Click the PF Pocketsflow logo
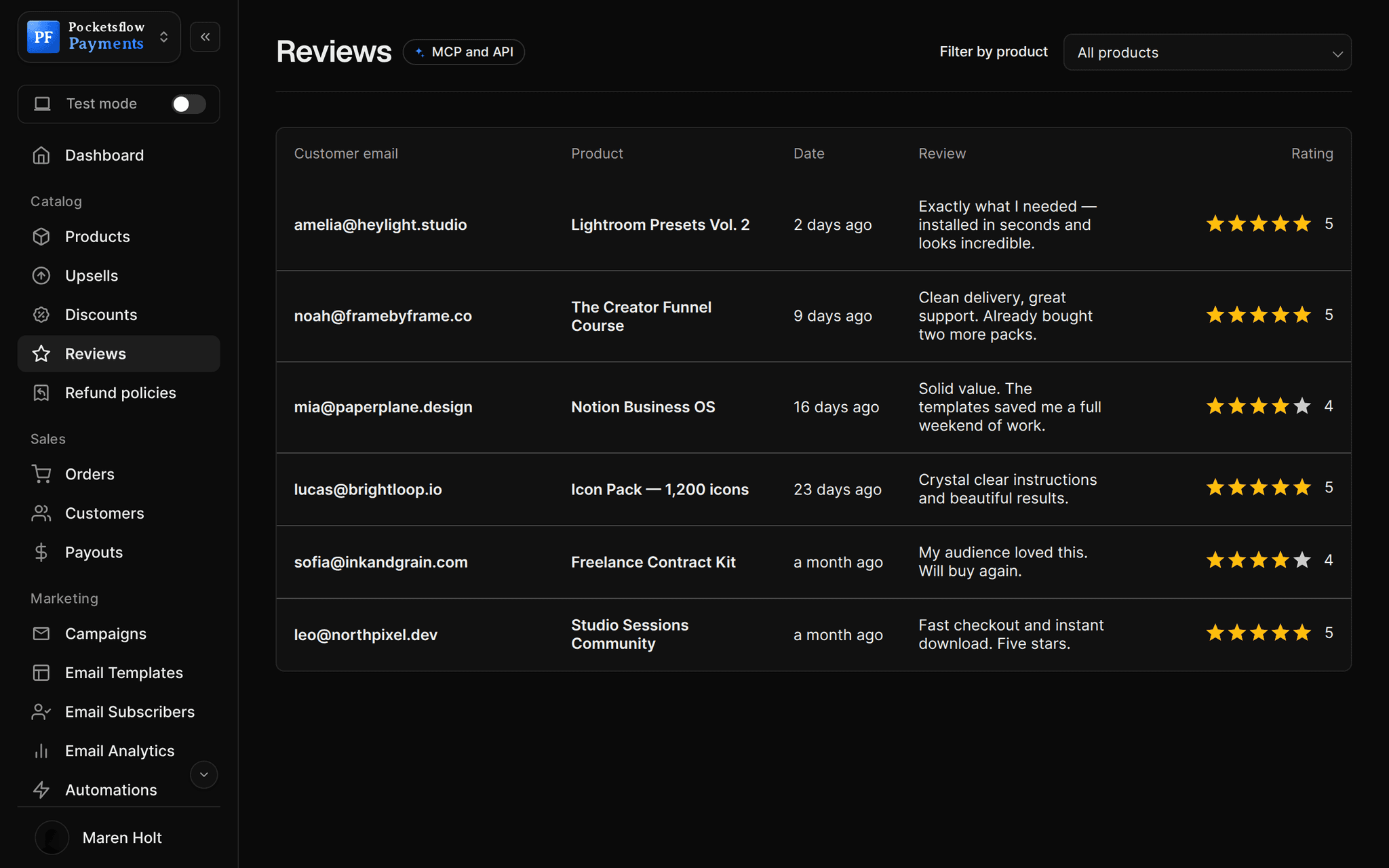1389x868 pixels. pos(43,37)
